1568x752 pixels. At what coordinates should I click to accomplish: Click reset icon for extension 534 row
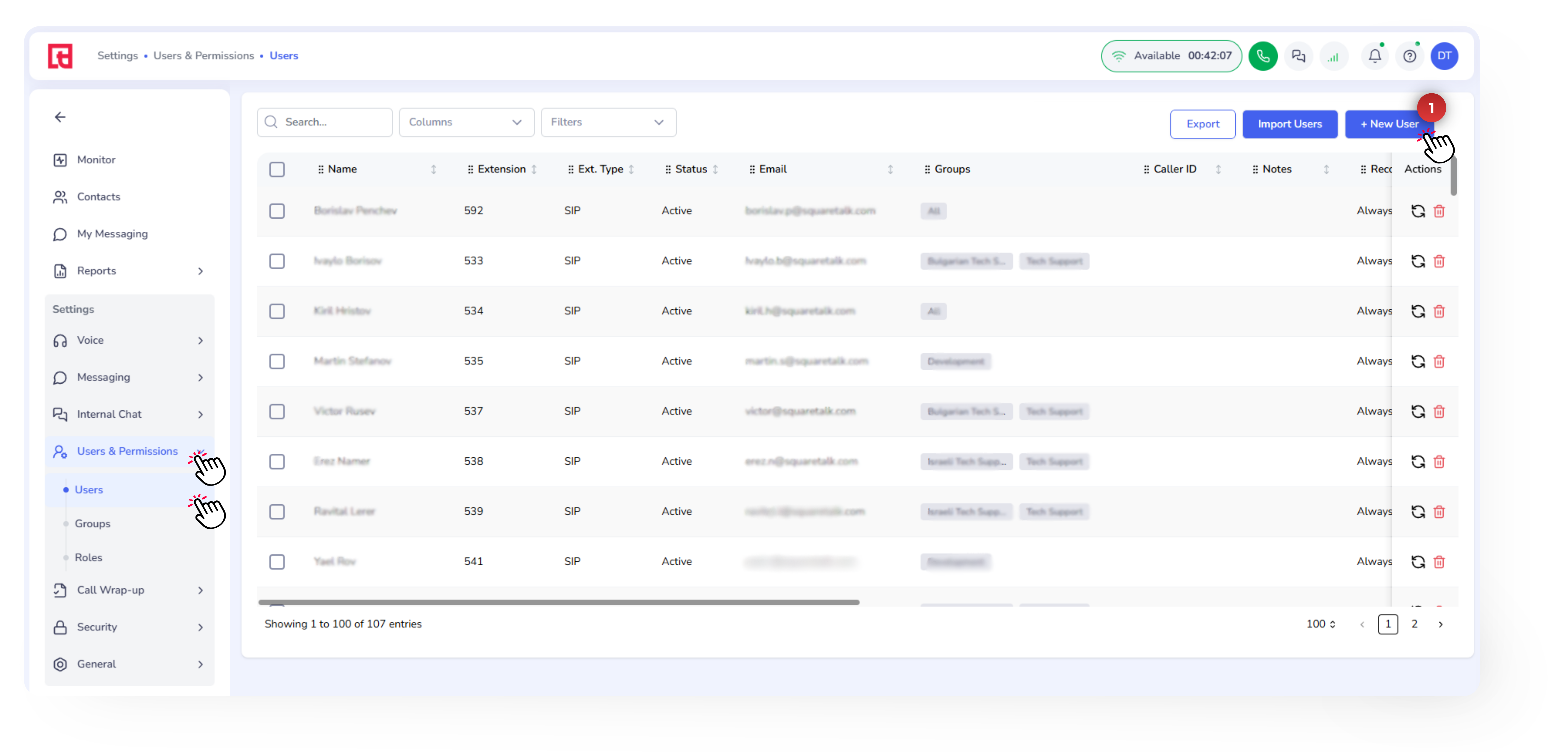(x=1418, y=311)
